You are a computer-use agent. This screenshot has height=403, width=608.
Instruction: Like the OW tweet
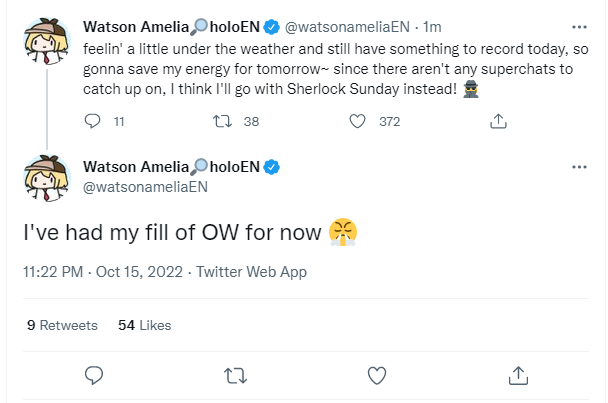click(x=377, y=376)
